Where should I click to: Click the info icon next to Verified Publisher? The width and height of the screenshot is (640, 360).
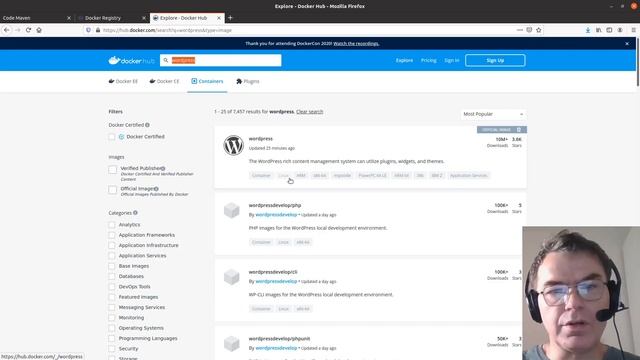click(x=163, y=169)
